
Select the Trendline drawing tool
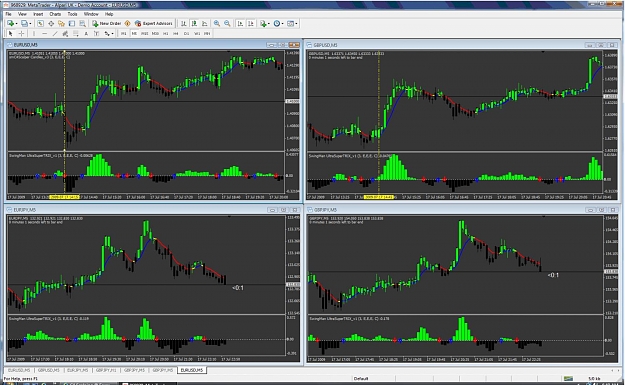pyautogui.click(x=55, y=33)
